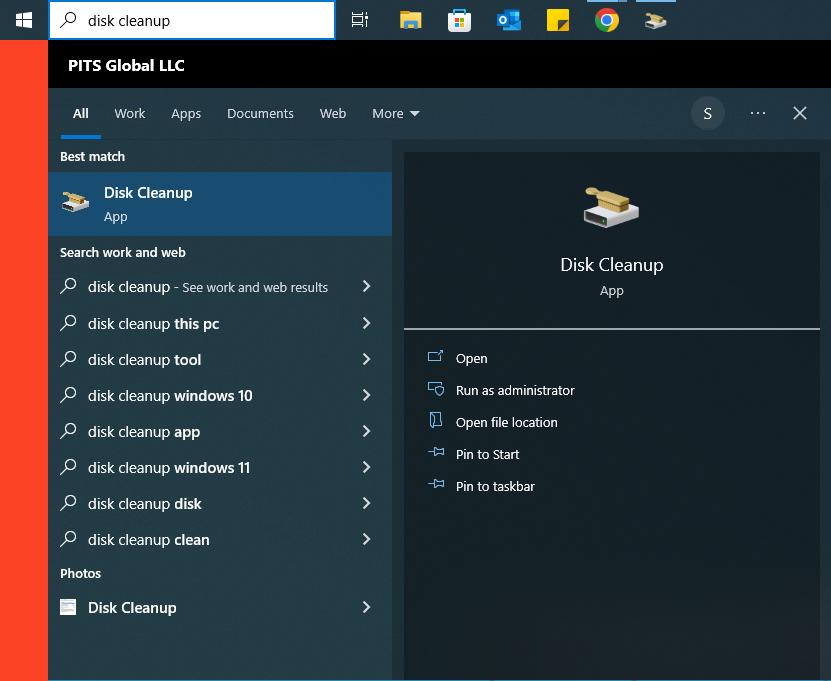Click the Disk Cleanup taskbar icon
This screenshot has height=681, width=831.
[x=656, y=21]
